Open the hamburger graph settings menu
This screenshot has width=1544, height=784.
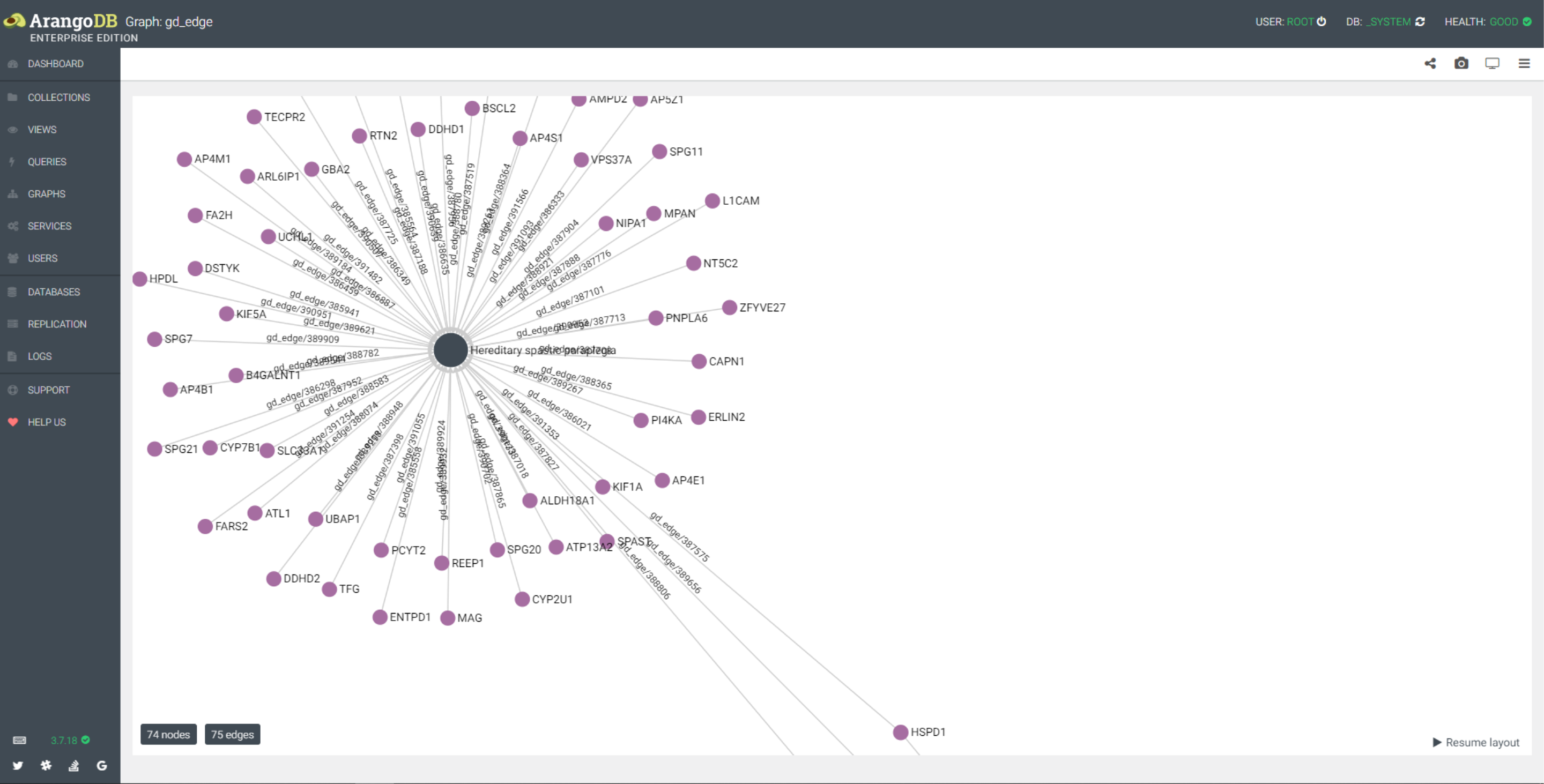pyautogui.click(x=1524, y=63)
